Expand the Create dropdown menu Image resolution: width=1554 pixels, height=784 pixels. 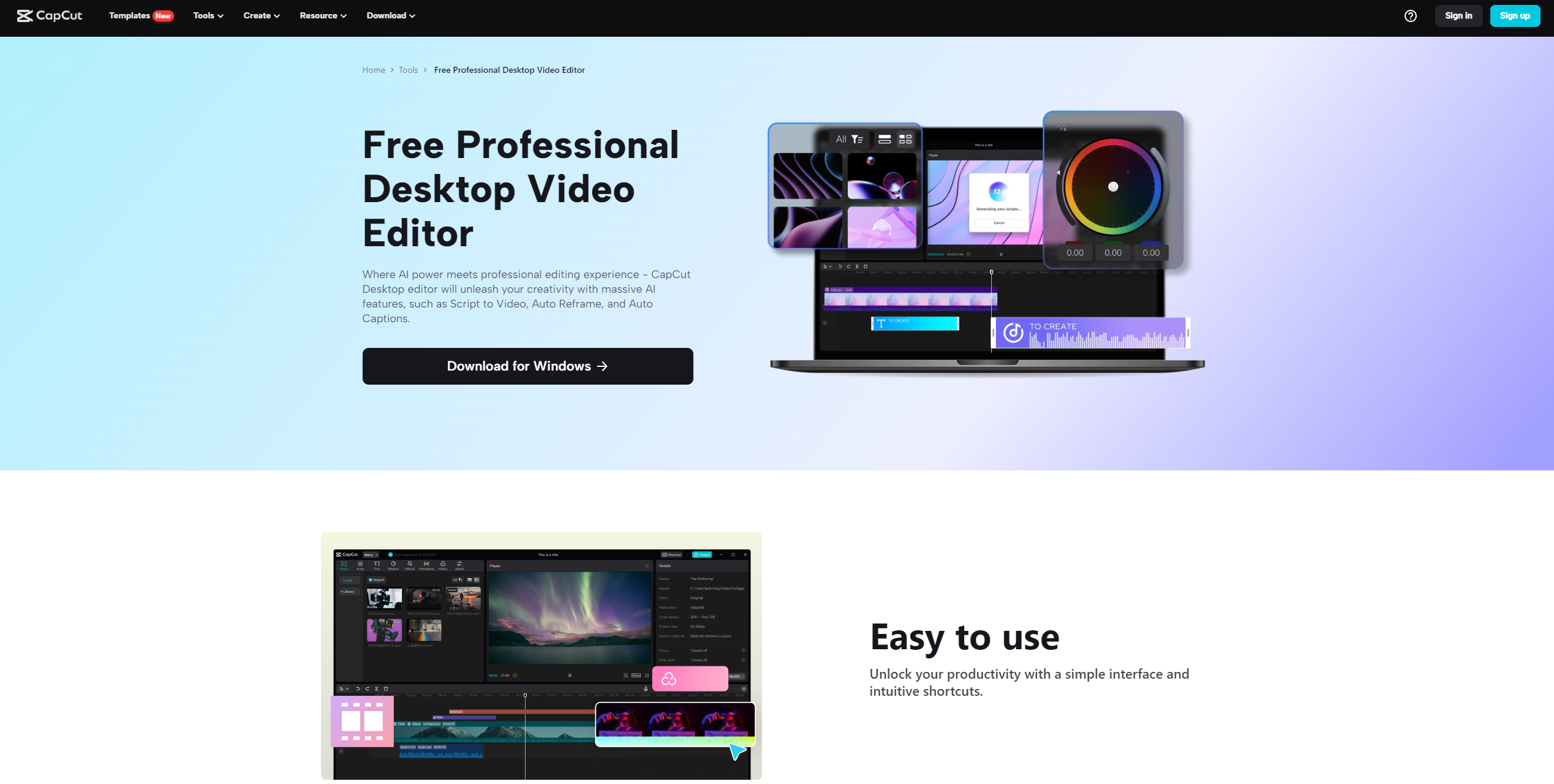(x=261, y=15)
